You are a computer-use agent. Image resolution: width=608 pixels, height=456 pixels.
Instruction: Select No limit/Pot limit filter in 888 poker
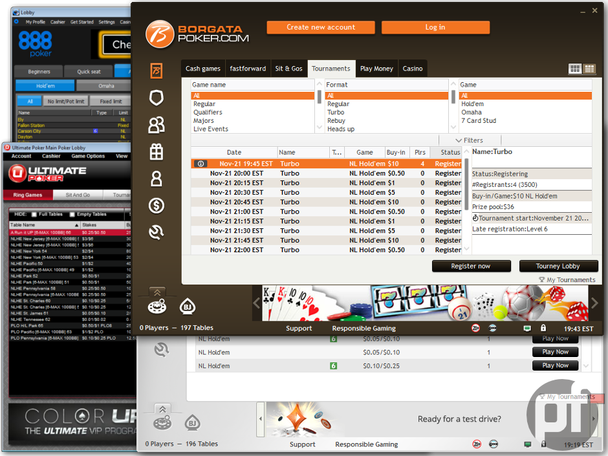(66, 101)
